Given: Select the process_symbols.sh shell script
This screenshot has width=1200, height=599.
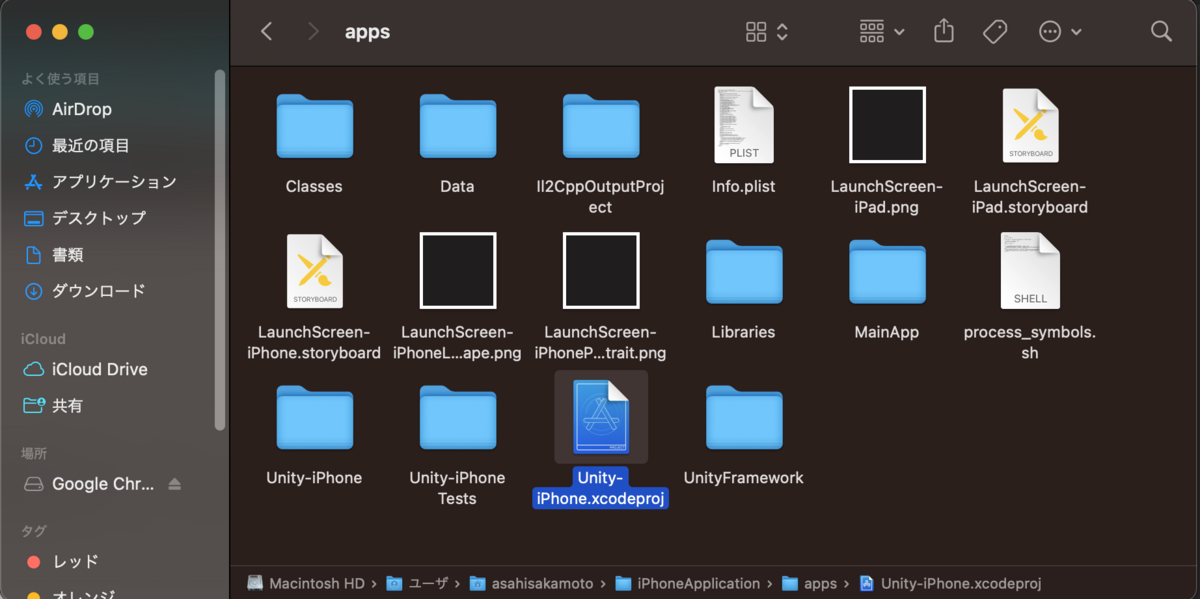Looking at the screenshot, I should [1030, 270].
